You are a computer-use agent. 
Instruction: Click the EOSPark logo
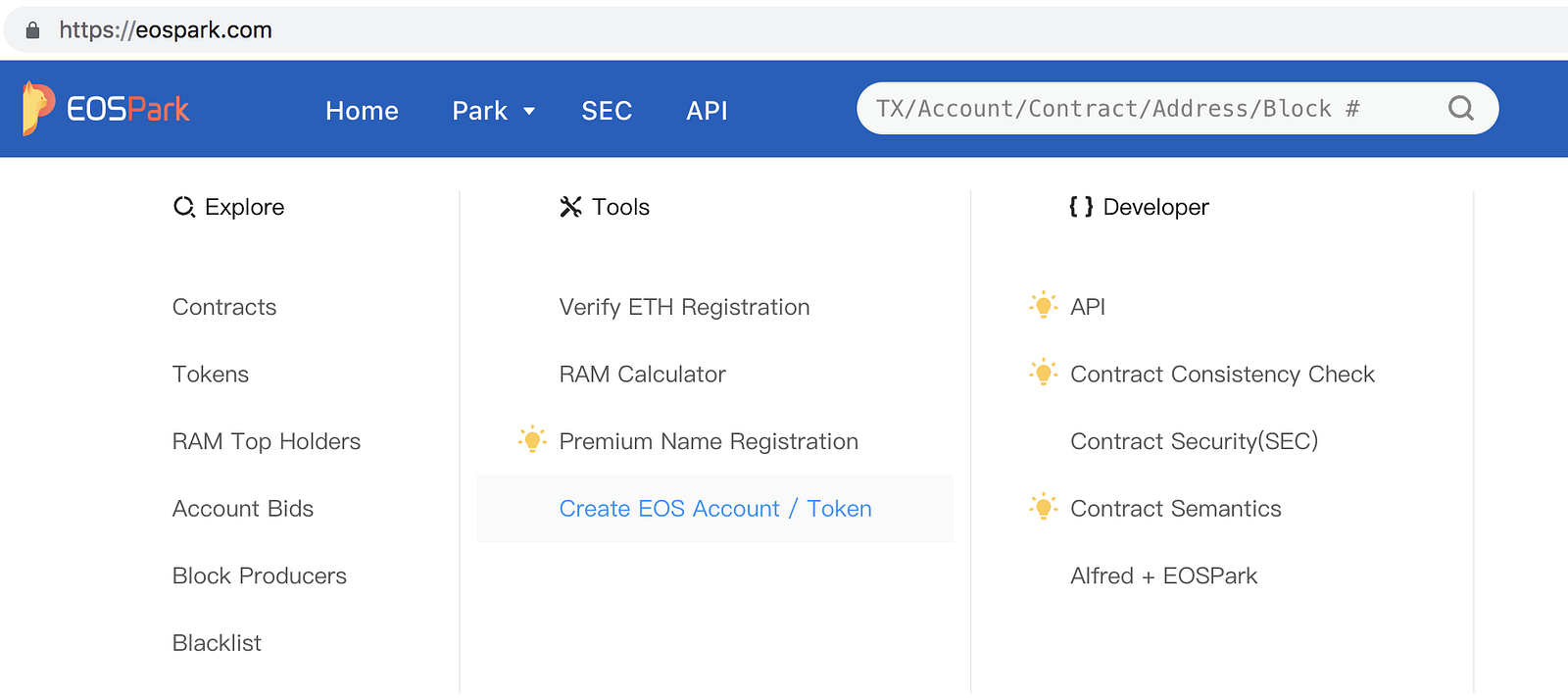click(x=106, y=109)
